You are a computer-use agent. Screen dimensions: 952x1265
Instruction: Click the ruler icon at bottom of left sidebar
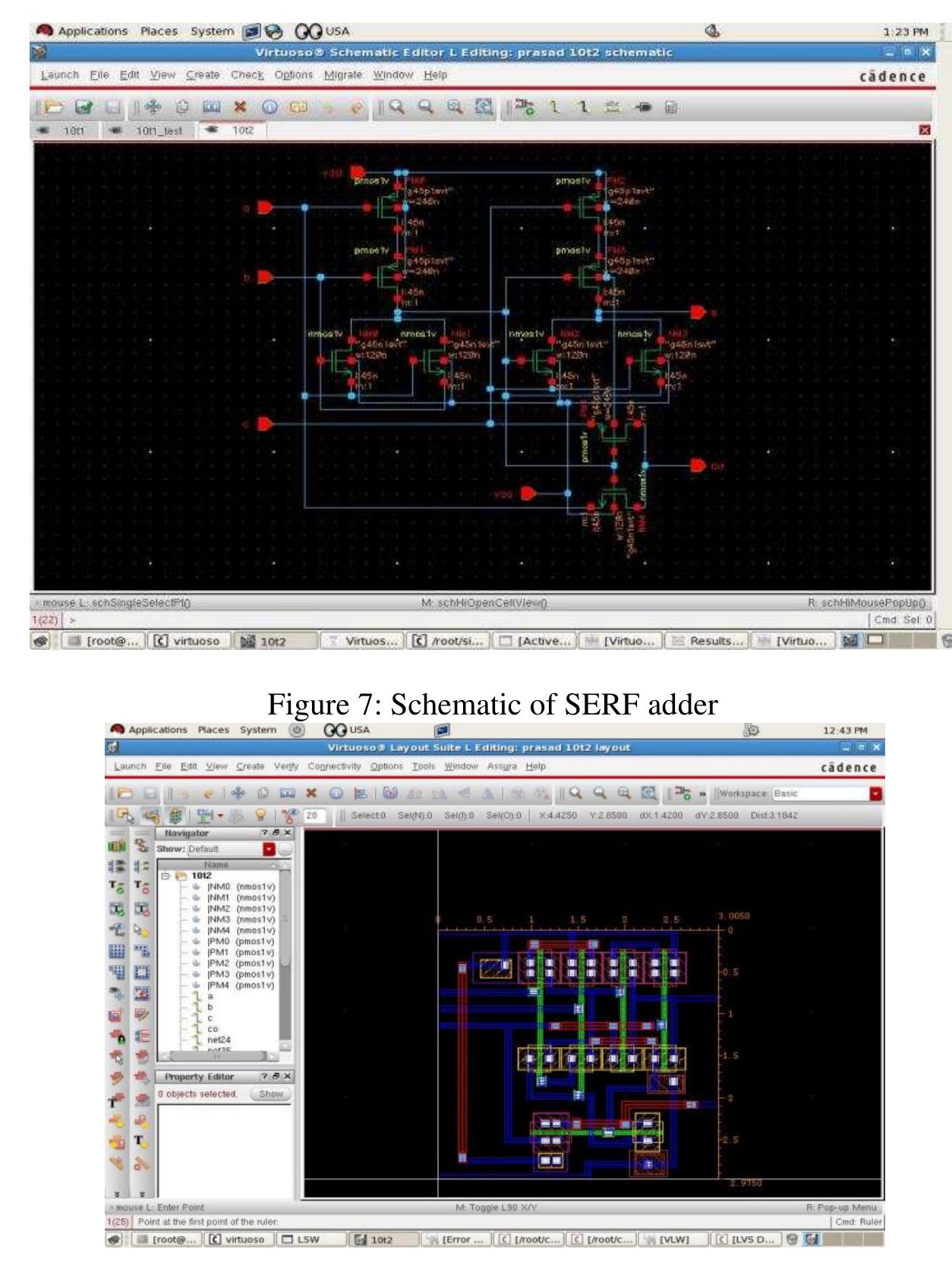coord(116,1162)
